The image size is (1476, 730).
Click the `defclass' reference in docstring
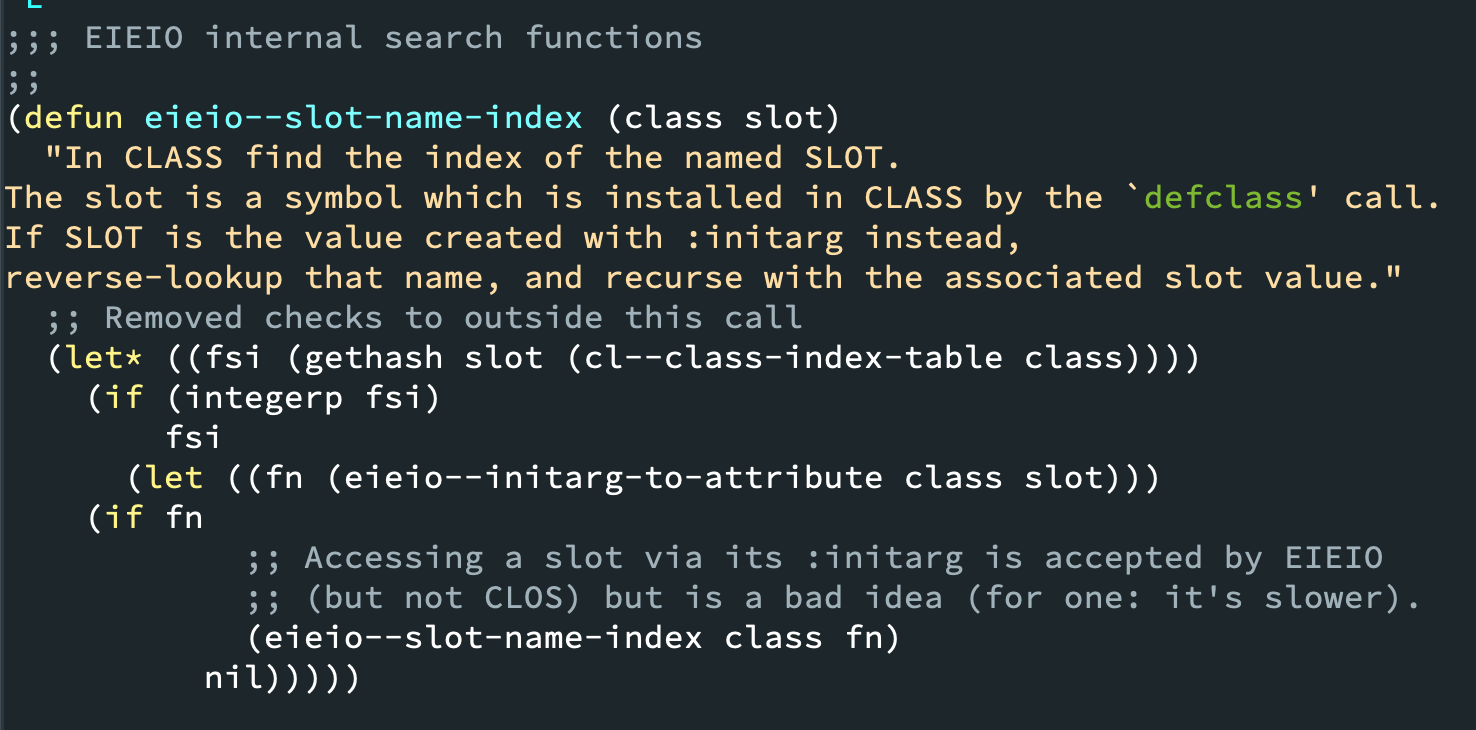pos(1223,198)
